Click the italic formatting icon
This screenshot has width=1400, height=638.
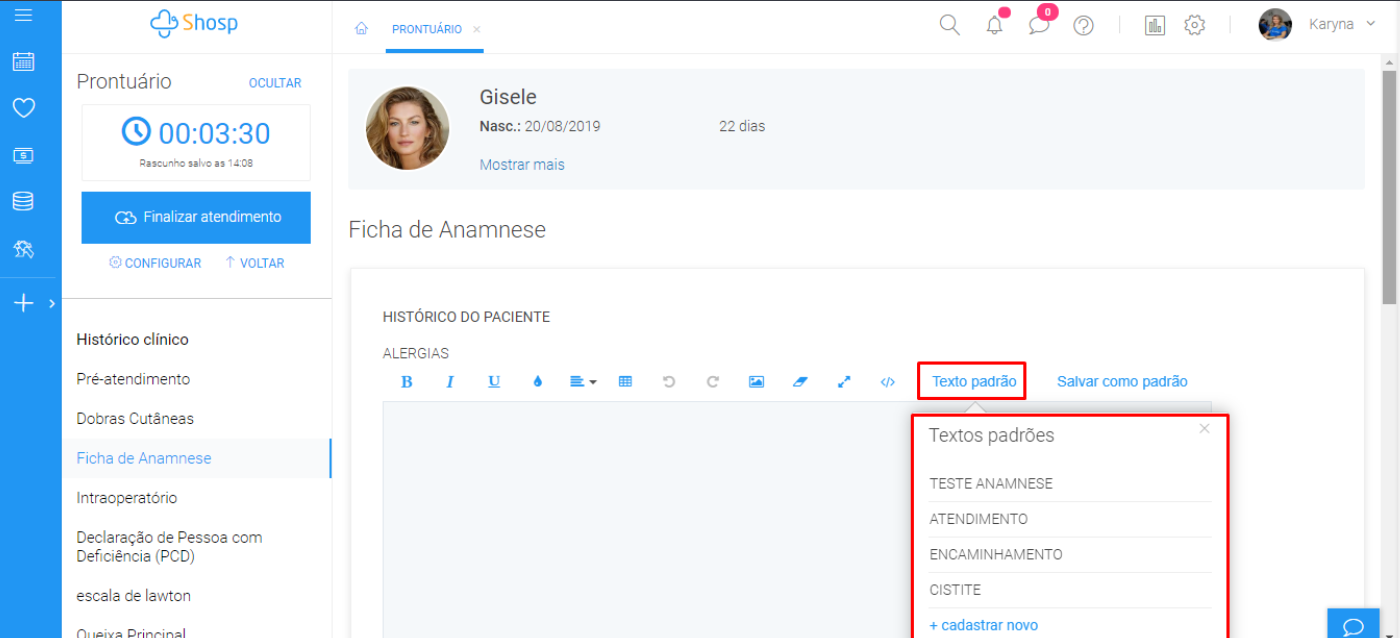[x=450, y=382]
